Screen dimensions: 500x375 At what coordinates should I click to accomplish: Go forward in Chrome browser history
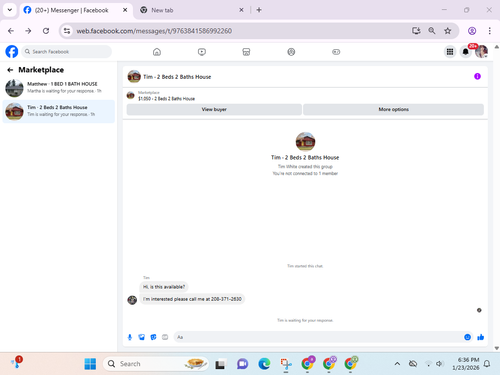point(28,31)
